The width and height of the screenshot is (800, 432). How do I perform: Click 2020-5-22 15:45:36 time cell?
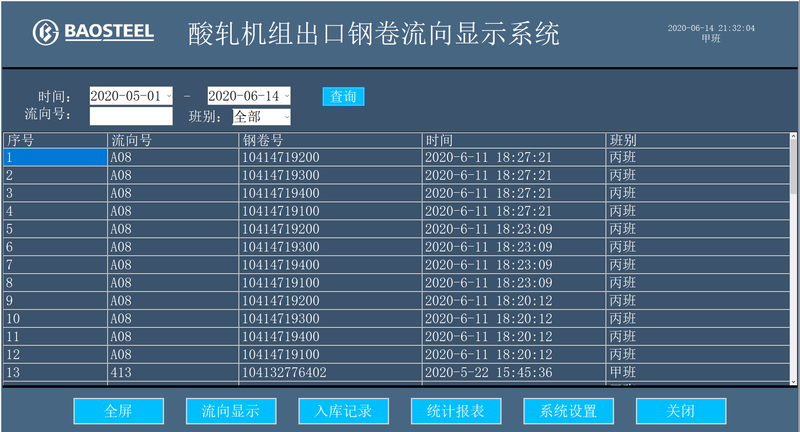[x=514, y=372]
